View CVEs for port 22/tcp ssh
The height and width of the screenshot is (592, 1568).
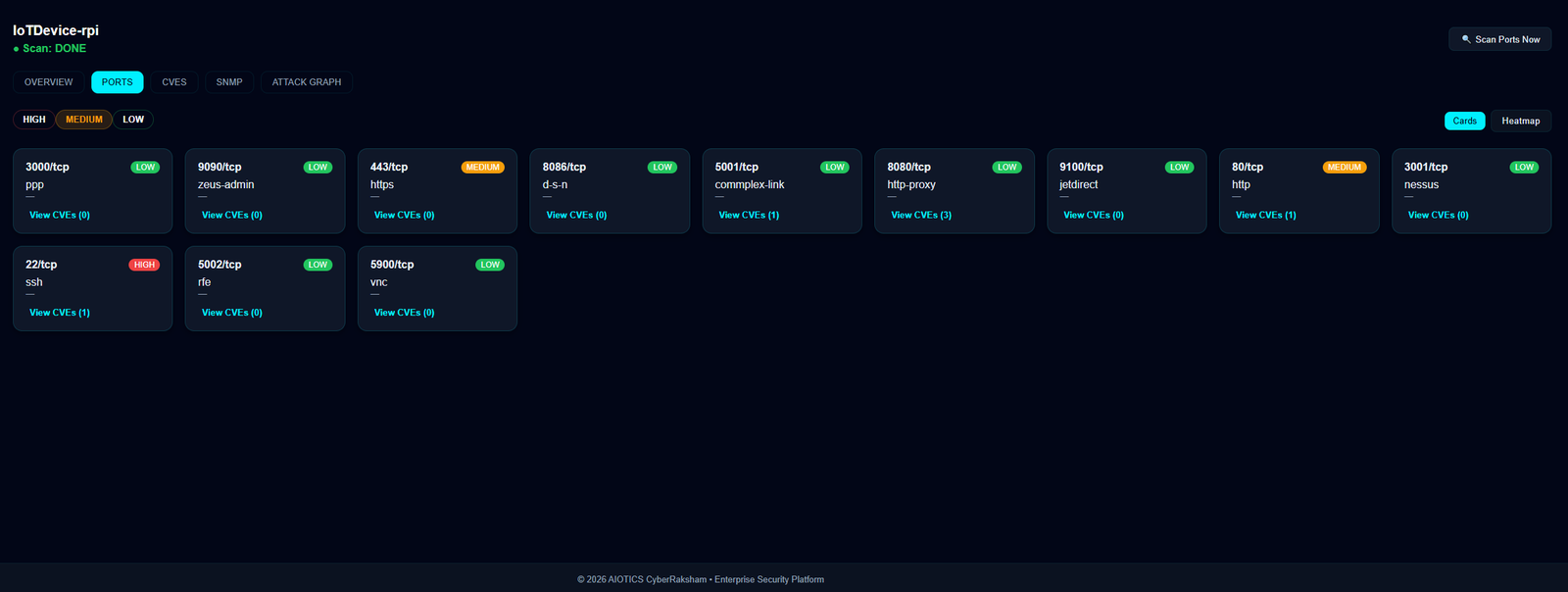point(60,313)
